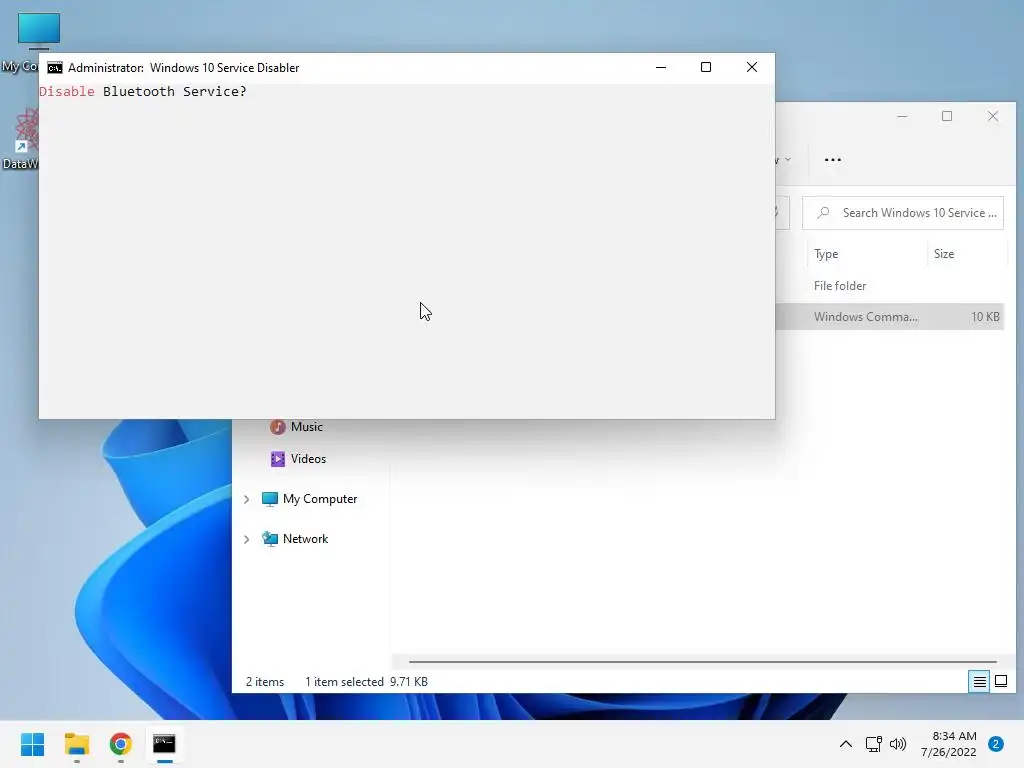Launch Google Chrome from the taskbar
1024x768 pixels.
click(x=121, y=744)
